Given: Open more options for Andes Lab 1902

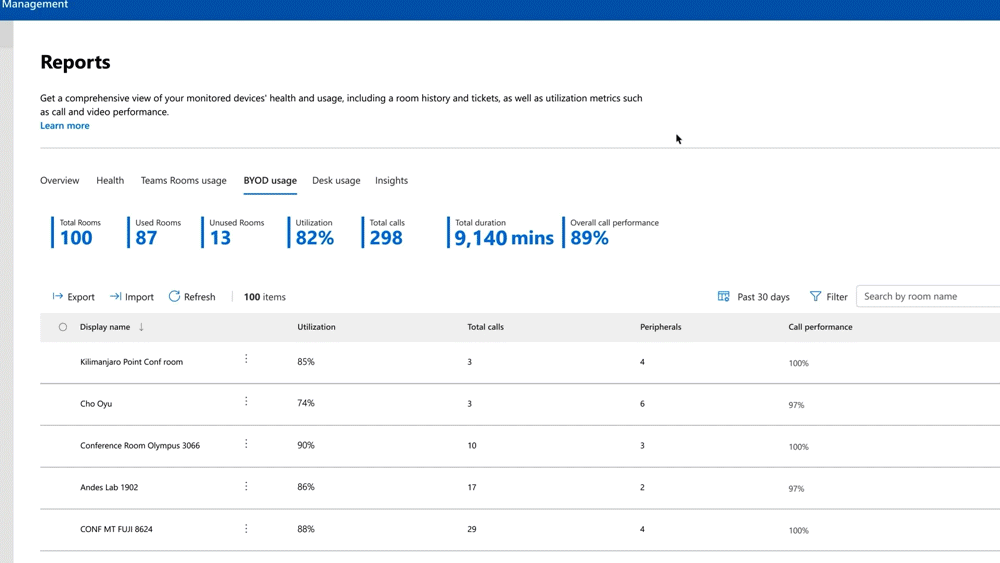Looking at the screenshot, I should [246, 486].
